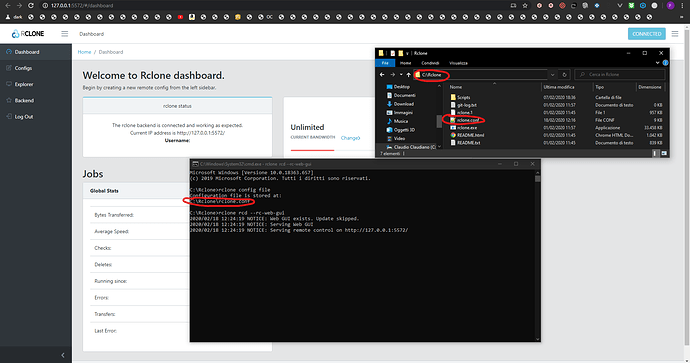
Task: Click the C:\Rclone address path field
Action: coord(481,75)
